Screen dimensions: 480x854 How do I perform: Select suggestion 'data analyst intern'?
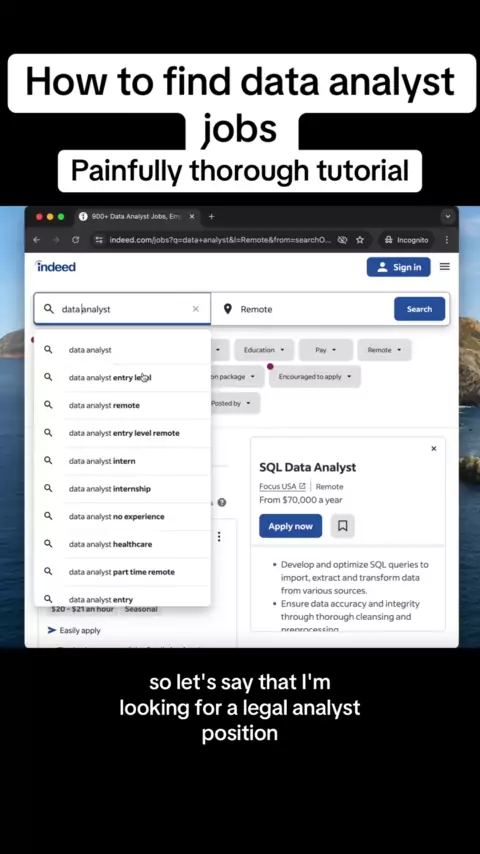point(123,461)
